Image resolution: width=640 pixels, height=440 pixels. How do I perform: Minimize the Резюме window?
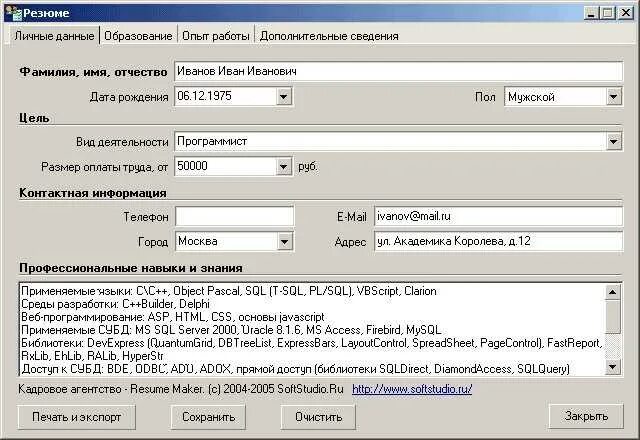pos(590,13)
